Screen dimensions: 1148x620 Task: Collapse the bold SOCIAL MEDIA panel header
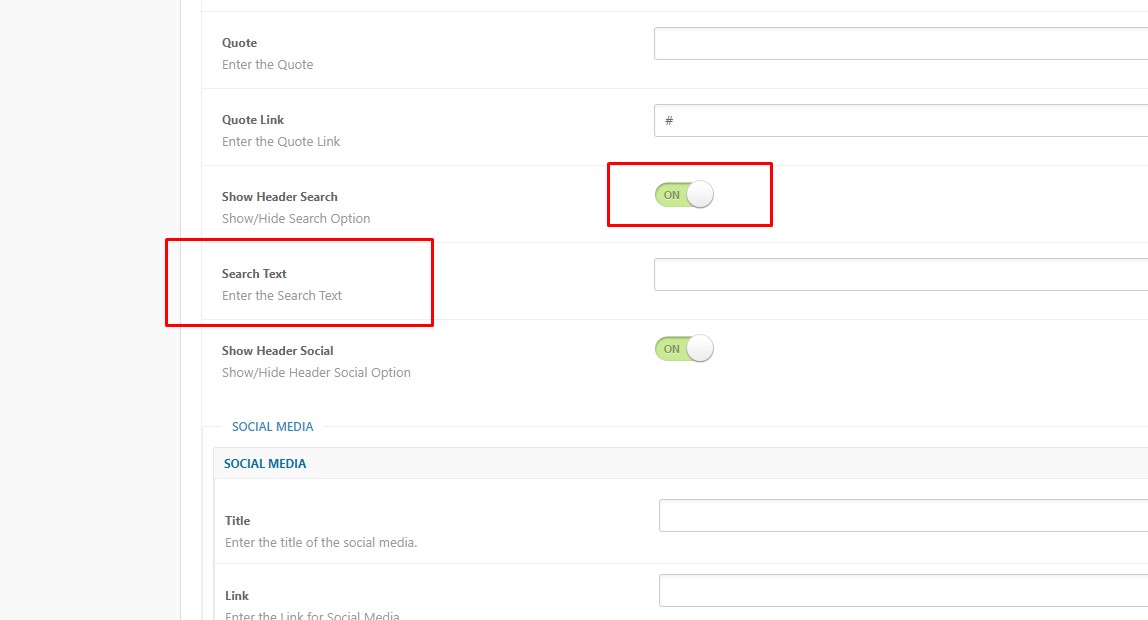265,464
